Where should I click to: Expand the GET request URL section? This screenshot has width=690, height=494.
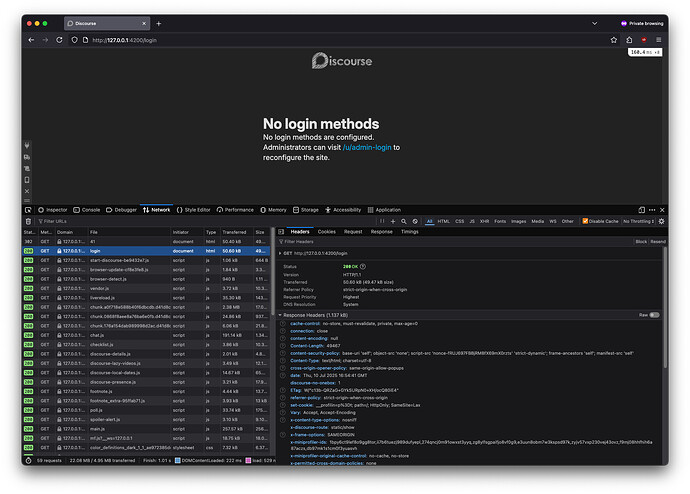pyautogui.click(x=280, y=253)
